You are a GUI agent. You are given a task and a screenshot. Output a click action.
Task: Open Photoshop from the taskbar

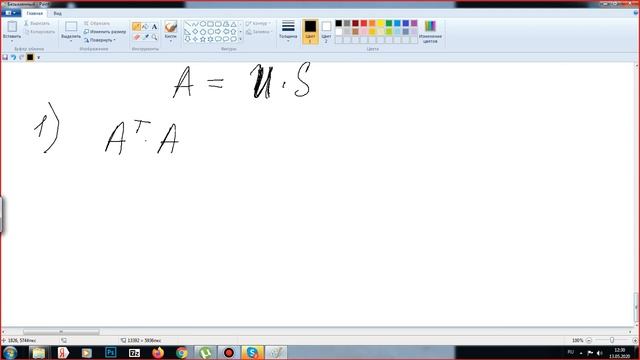(111, 352)
